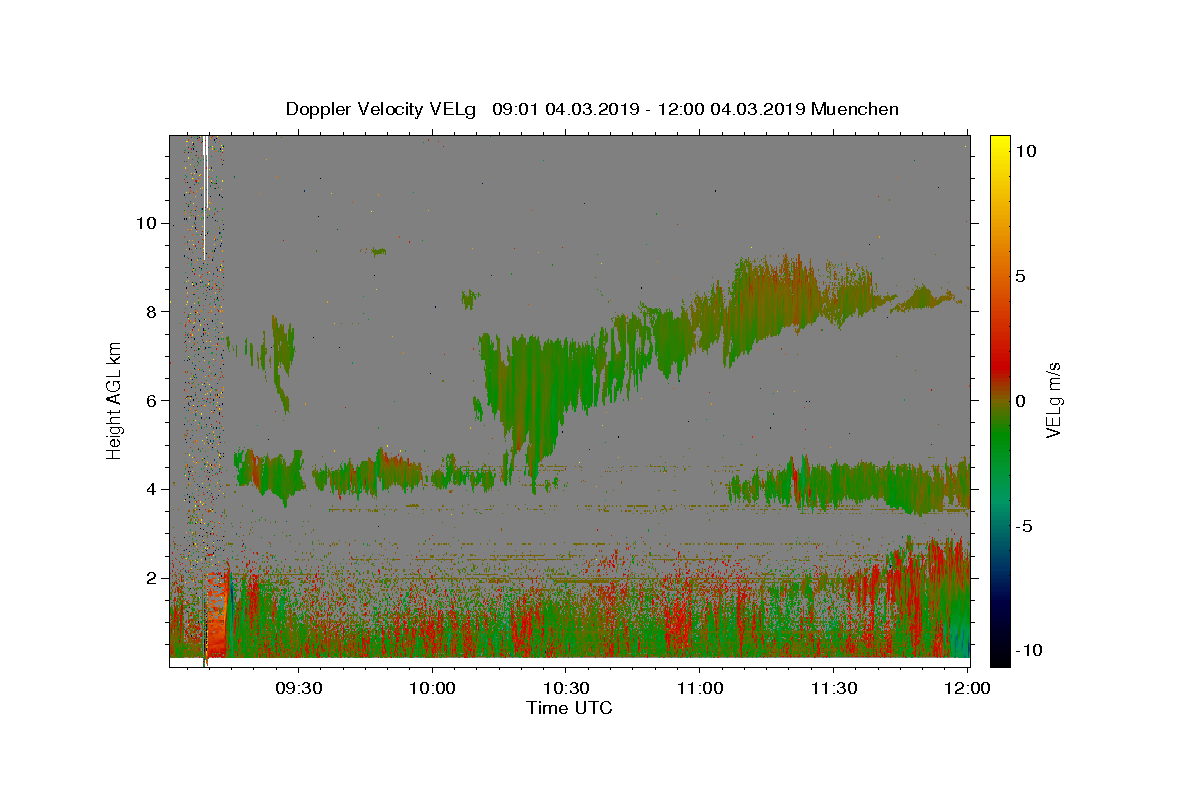
Task: Click the 'Height AGL km' axis title
Action: point(114,400)
